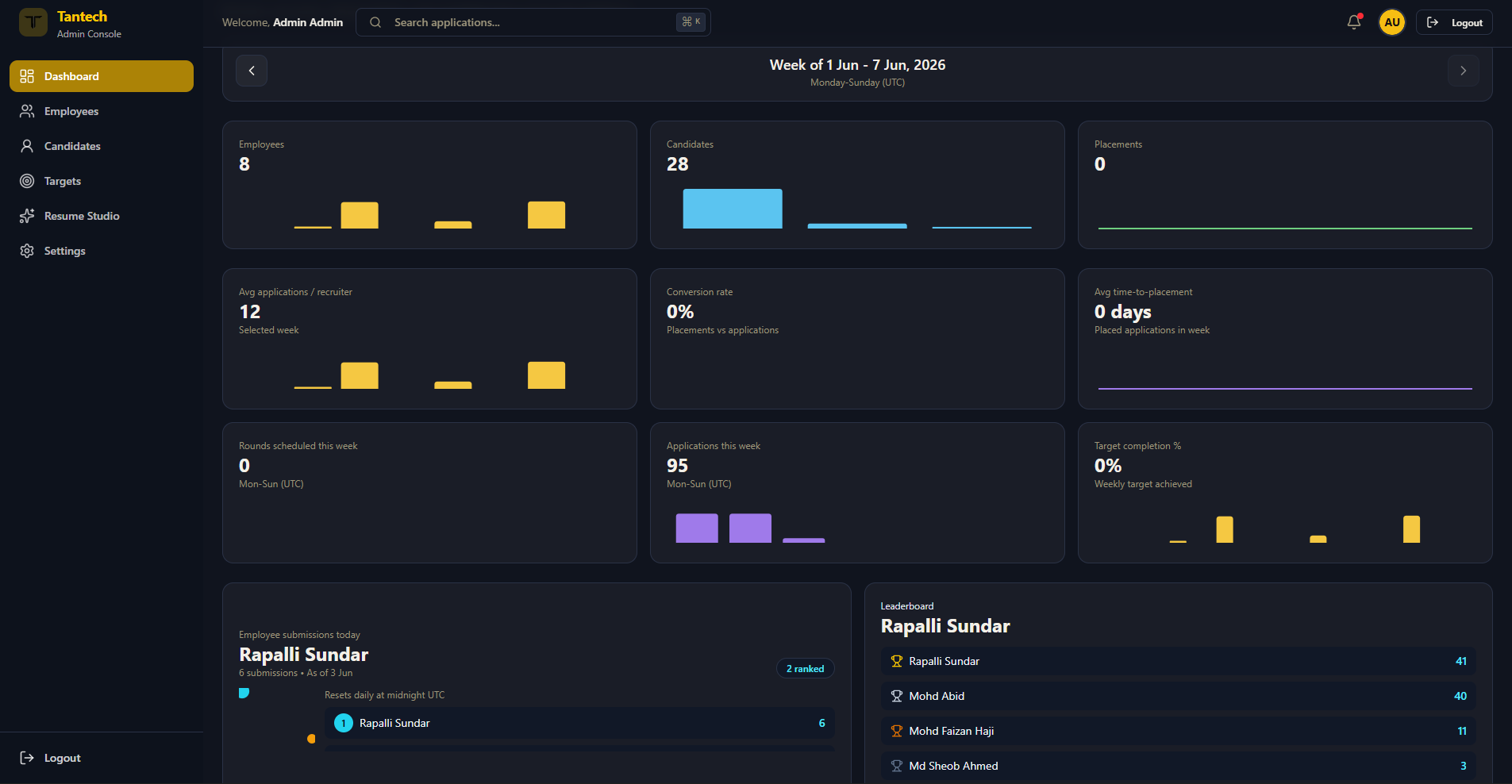Click the trophy icon for Mohd Faizan Haji
The width and height of the screenshot is (1512, 784).
point(897,731)
